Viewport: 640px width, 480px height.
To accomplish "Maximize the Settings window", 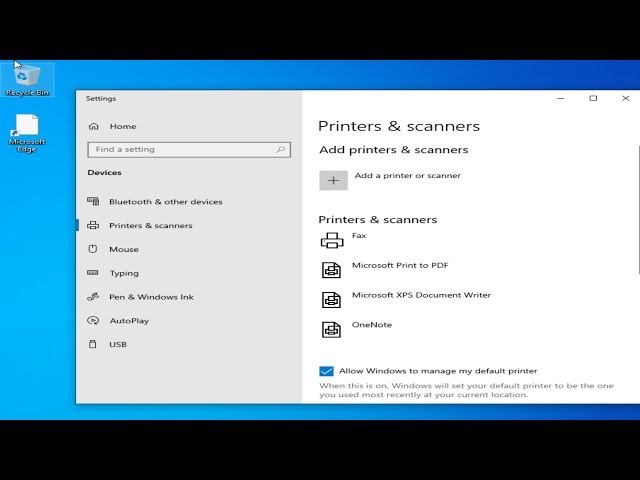I will pyautogui.click(x=593, y=98).
